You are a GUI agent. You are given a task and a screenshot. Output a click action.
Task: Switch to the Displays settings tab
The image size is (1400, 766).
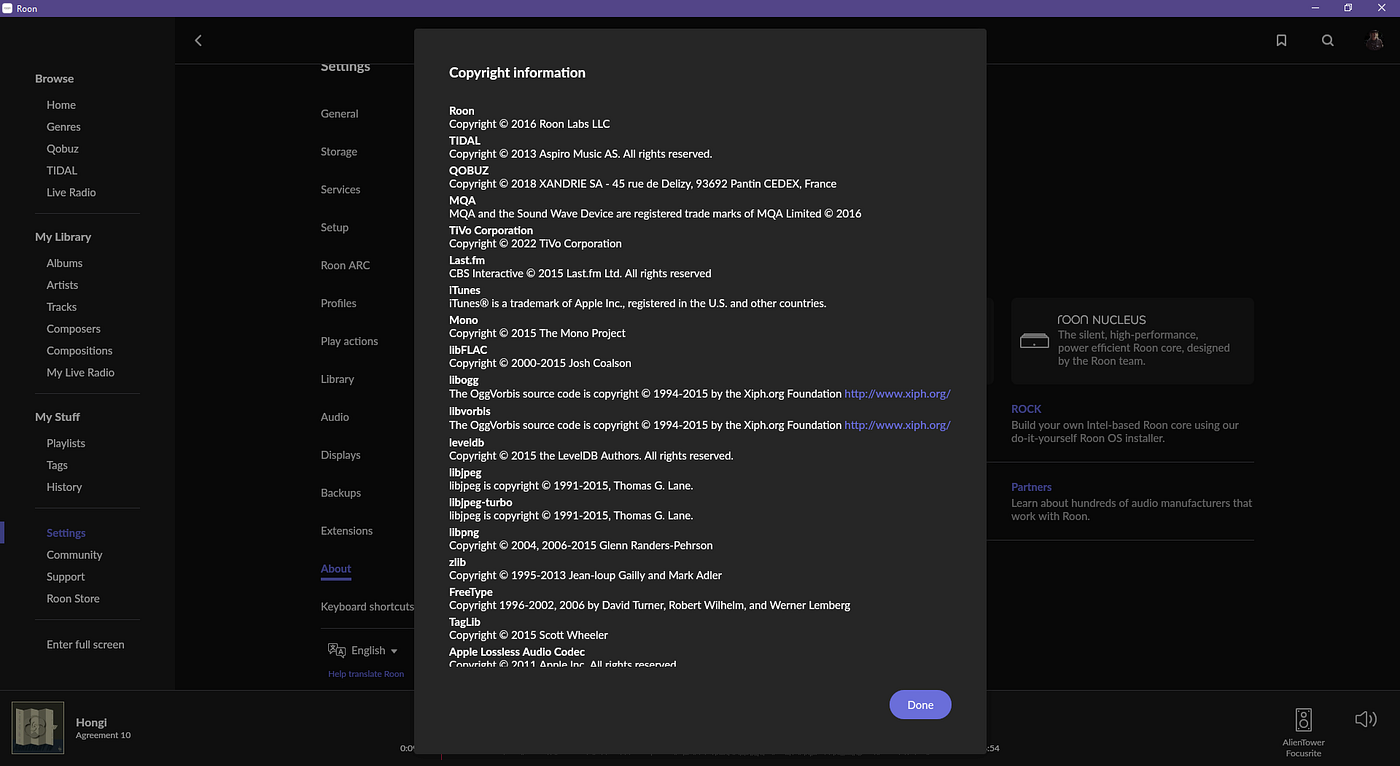tap(340, 456)
